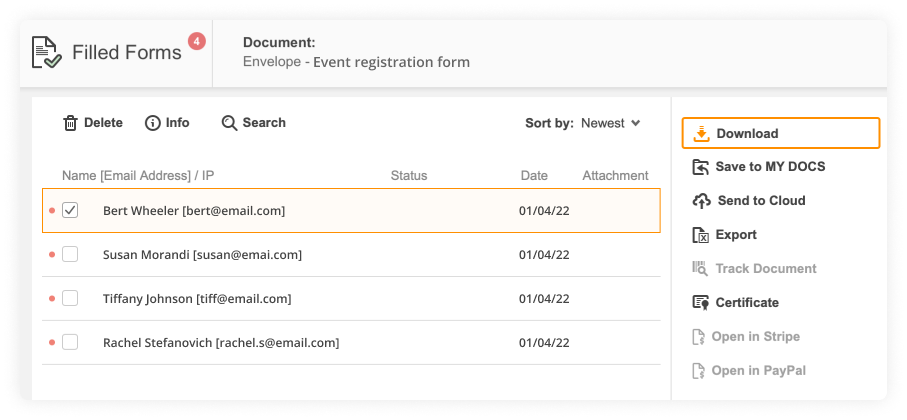Tick the Tiffany Johnson checkbox
The image size is (907, 420).
pyautogui.click(x=70, y=299)
